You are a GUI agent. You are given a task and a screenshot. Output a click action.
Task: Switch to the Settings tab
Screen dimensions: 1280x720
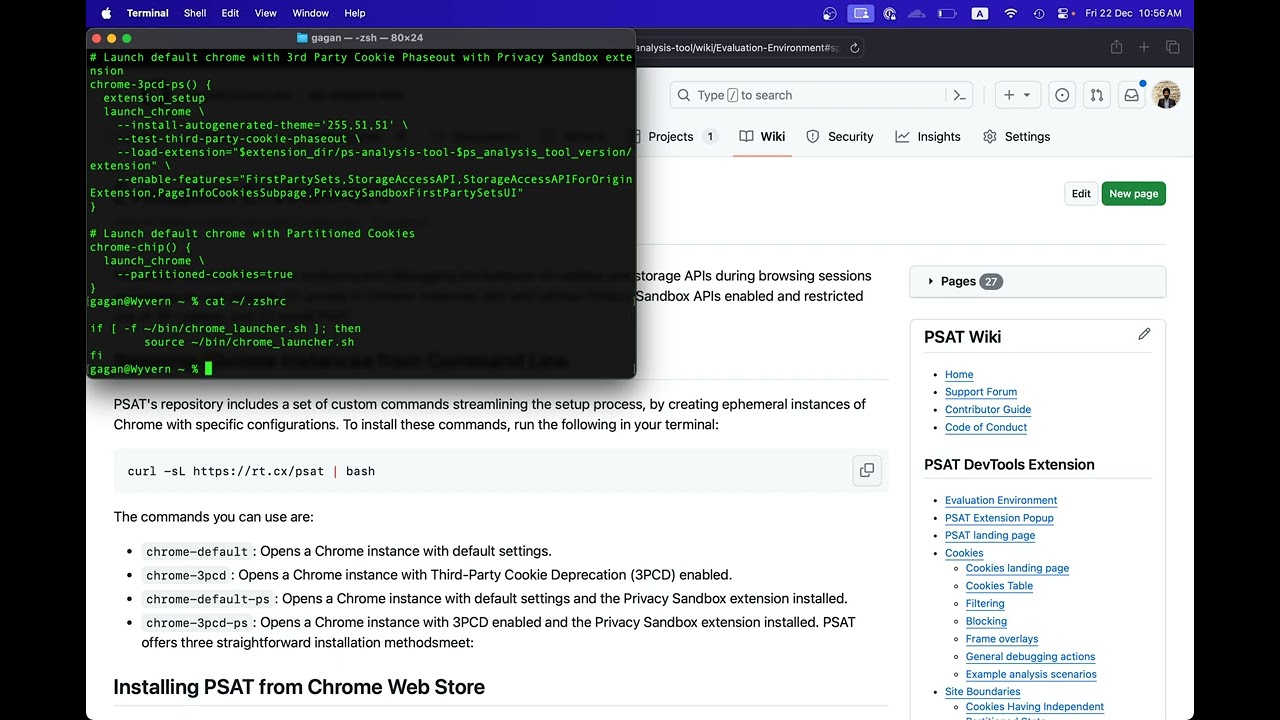[x=1018, y=137]
